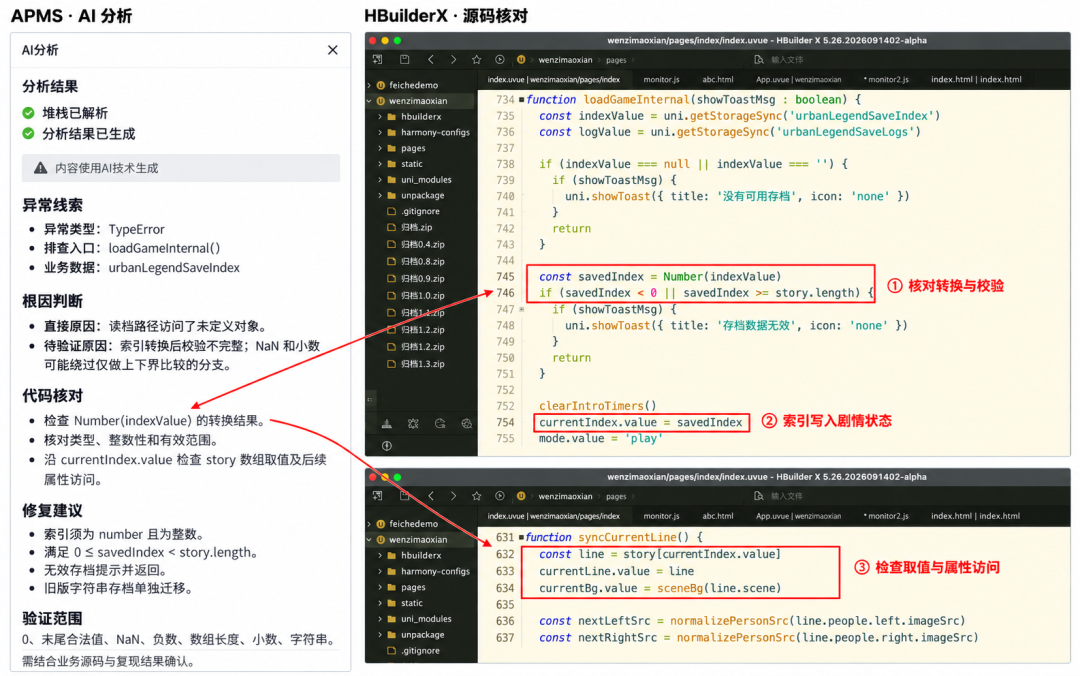
Task: Go back using upper HBuilderX back arrow
Action: click(x=430, y=59)
